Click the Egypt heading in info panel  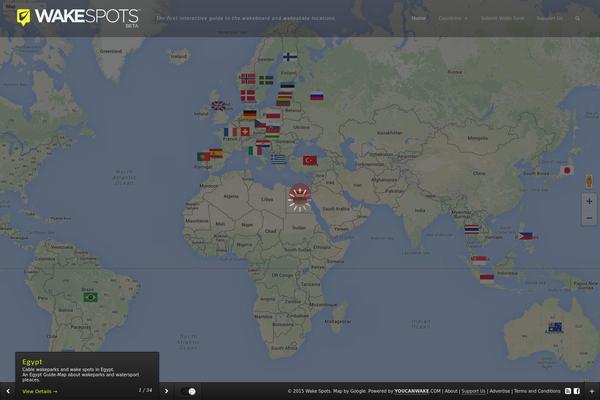[x=32, y=362]
